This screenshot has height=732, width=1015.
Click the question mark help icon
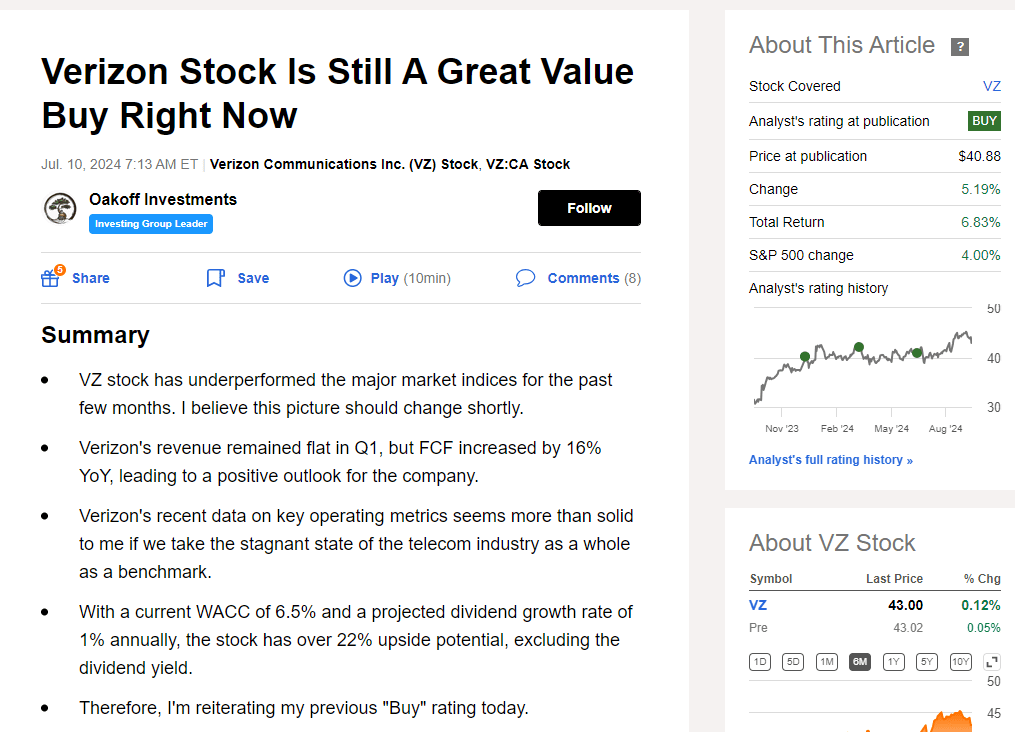click(960, 47)
